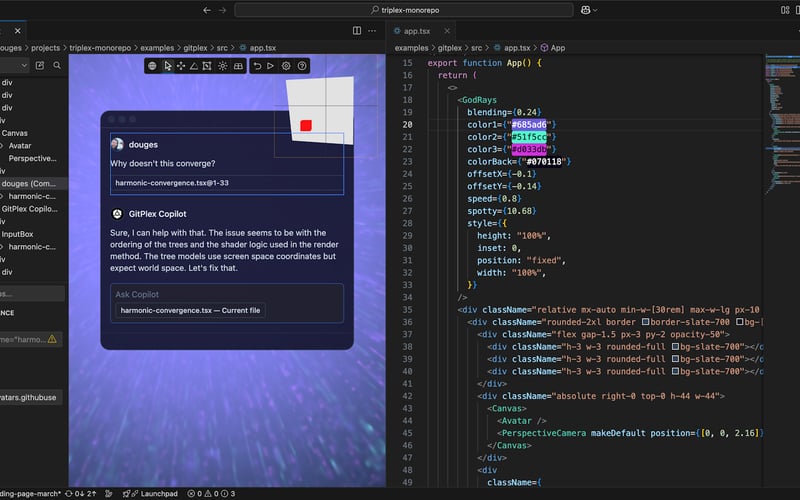This screenshot has height=500, width=800.
Task: Click the border-slate-700 swatch on line 36
Action: [645, 322]
